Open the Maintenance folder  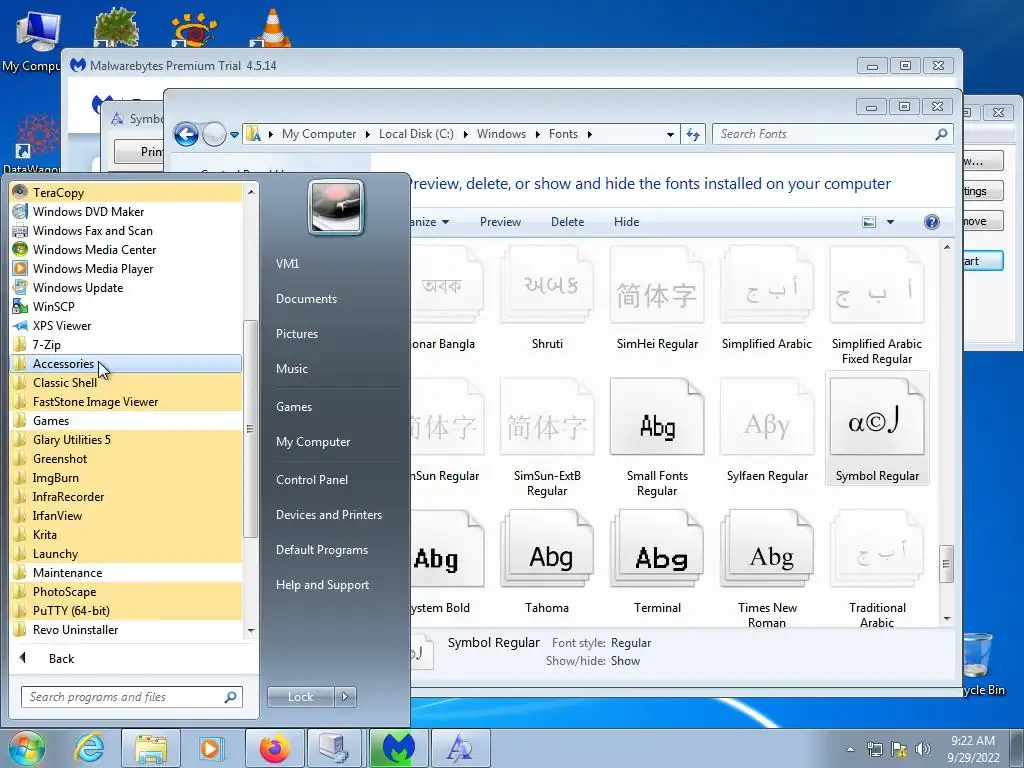[x=126, y=572]
